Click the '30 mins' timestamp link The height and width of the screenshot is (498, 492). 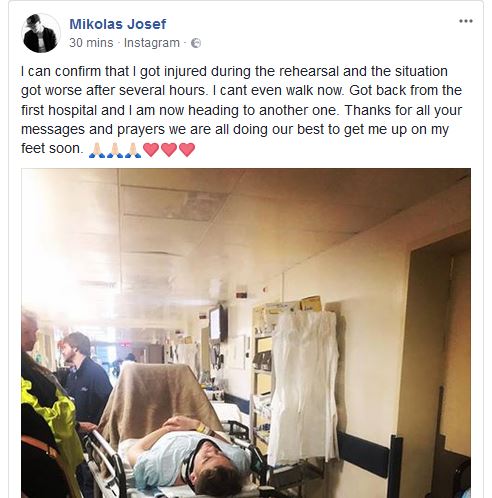tap(91, 43)
